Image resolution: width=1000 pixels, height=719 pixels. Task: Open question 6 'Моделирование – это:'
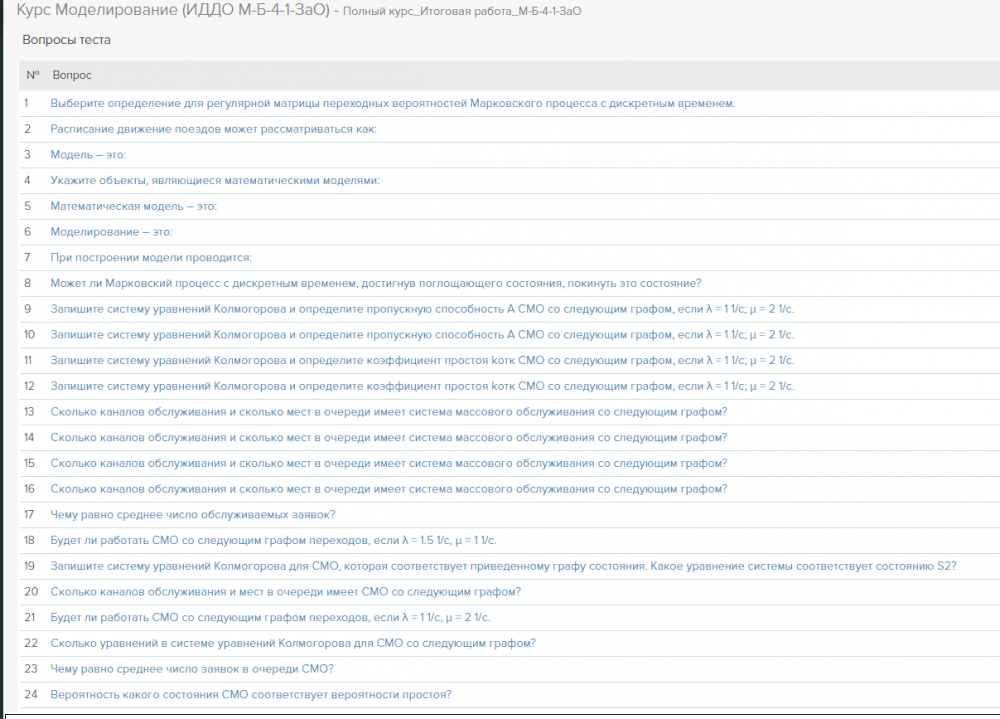tap(112, 232)
